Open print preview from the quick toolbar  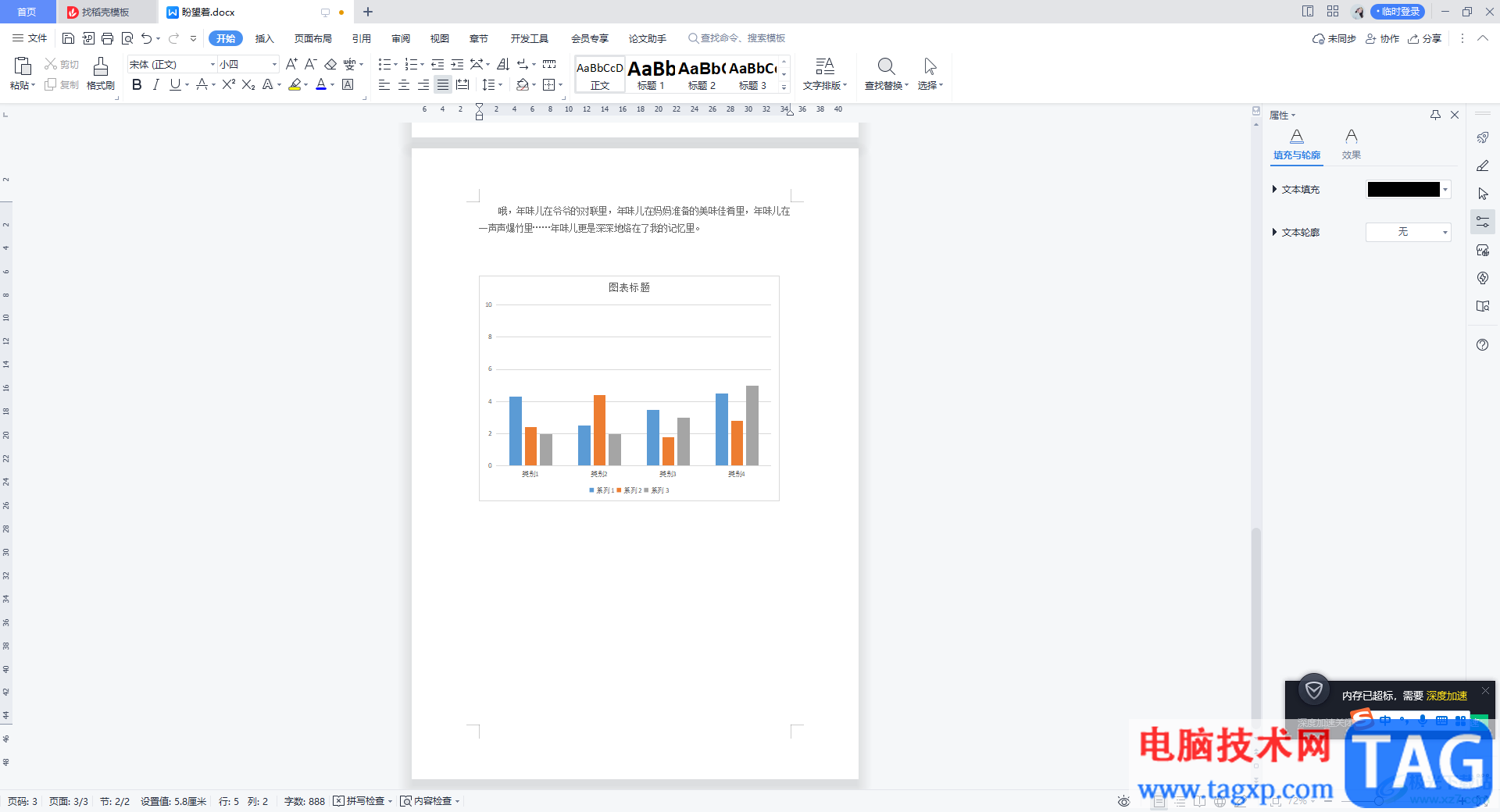(x=127, y=38)
